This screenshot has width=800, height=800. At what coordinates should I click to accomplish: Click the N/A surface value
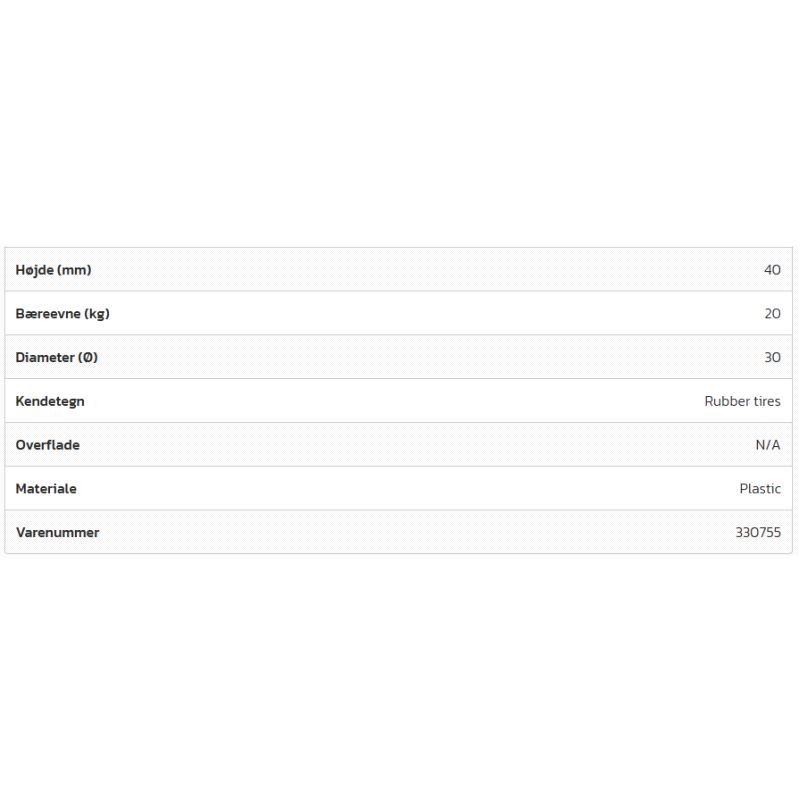coord(768,445)
